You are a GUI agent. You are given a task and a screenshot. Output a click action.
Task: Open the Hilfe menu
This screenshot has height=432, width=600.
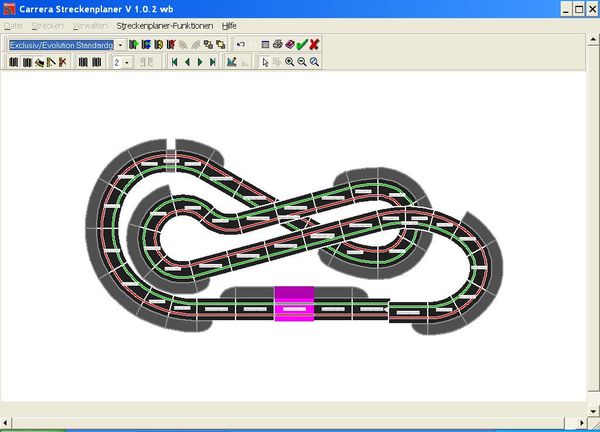[229, 26]
